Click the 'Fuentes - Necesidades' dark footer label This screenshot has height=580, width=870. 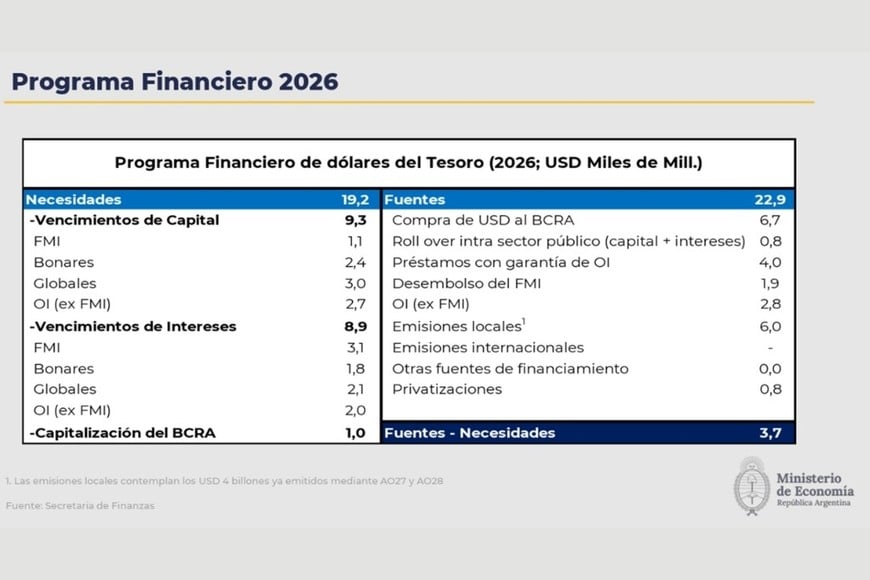pyautogui.click(x=470, y=433)
